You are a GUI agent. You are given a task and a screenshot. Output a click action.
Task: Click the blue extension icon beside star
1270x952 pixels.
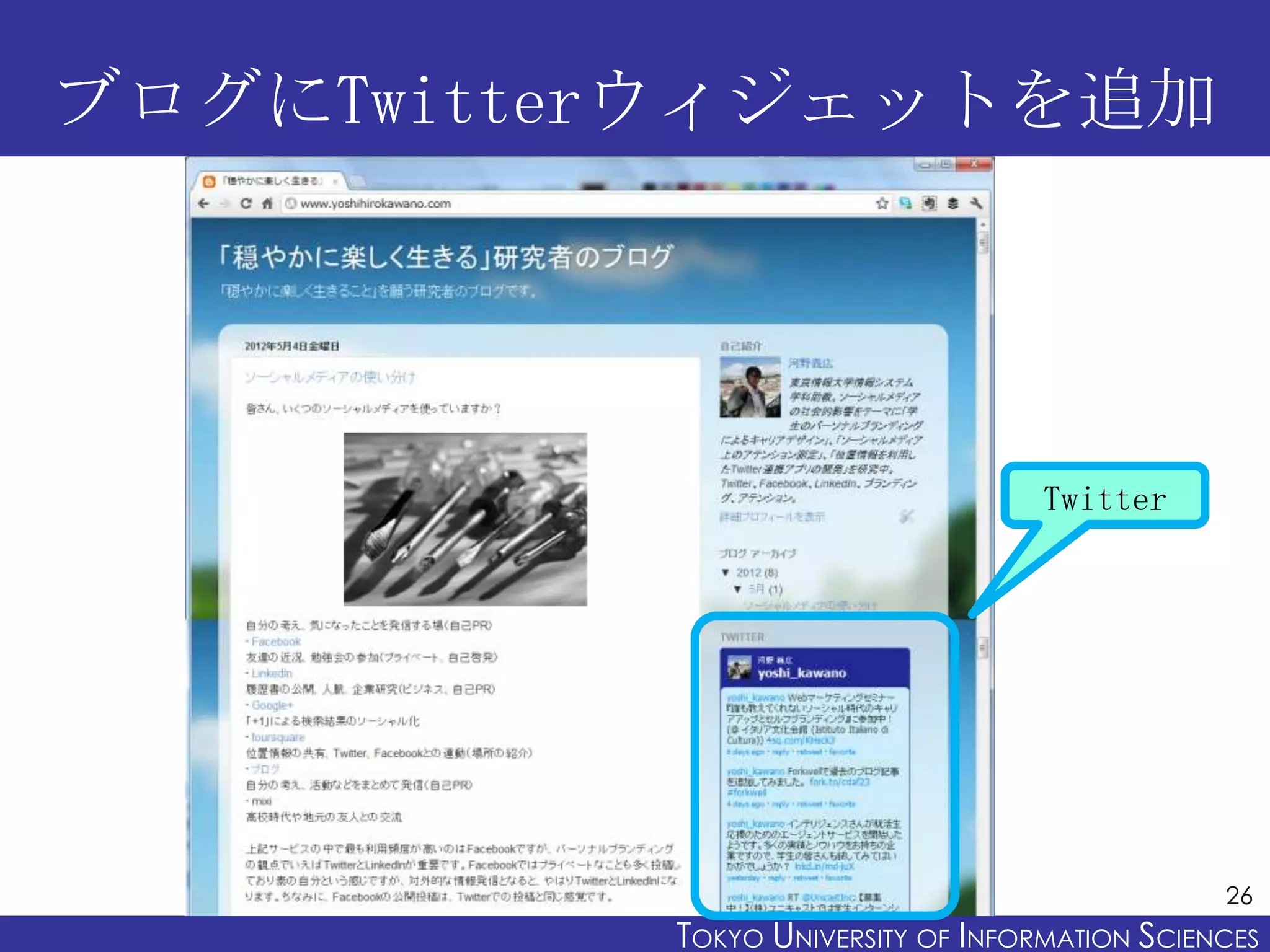click(905, 203)
